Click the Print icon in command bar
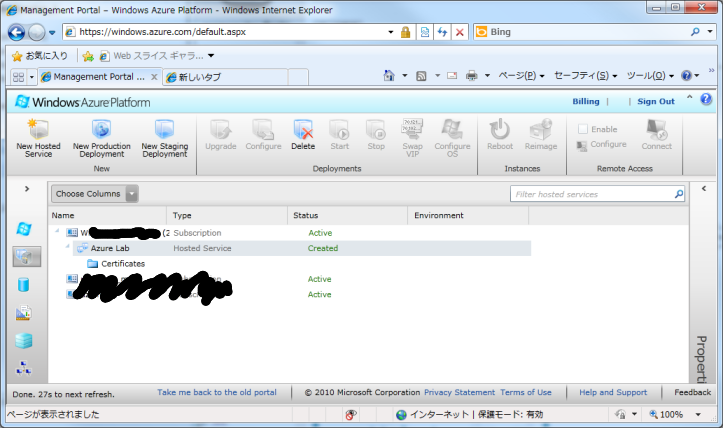The width and height of the screenshot is (723, 428). [471, 76]
